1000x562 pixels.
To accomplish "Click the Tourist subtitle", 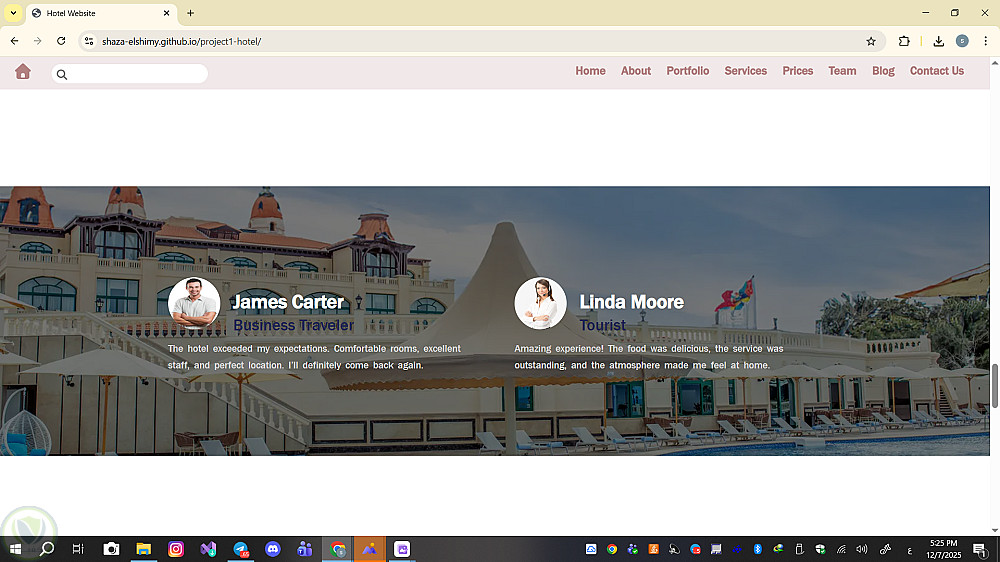I will 603,325.
